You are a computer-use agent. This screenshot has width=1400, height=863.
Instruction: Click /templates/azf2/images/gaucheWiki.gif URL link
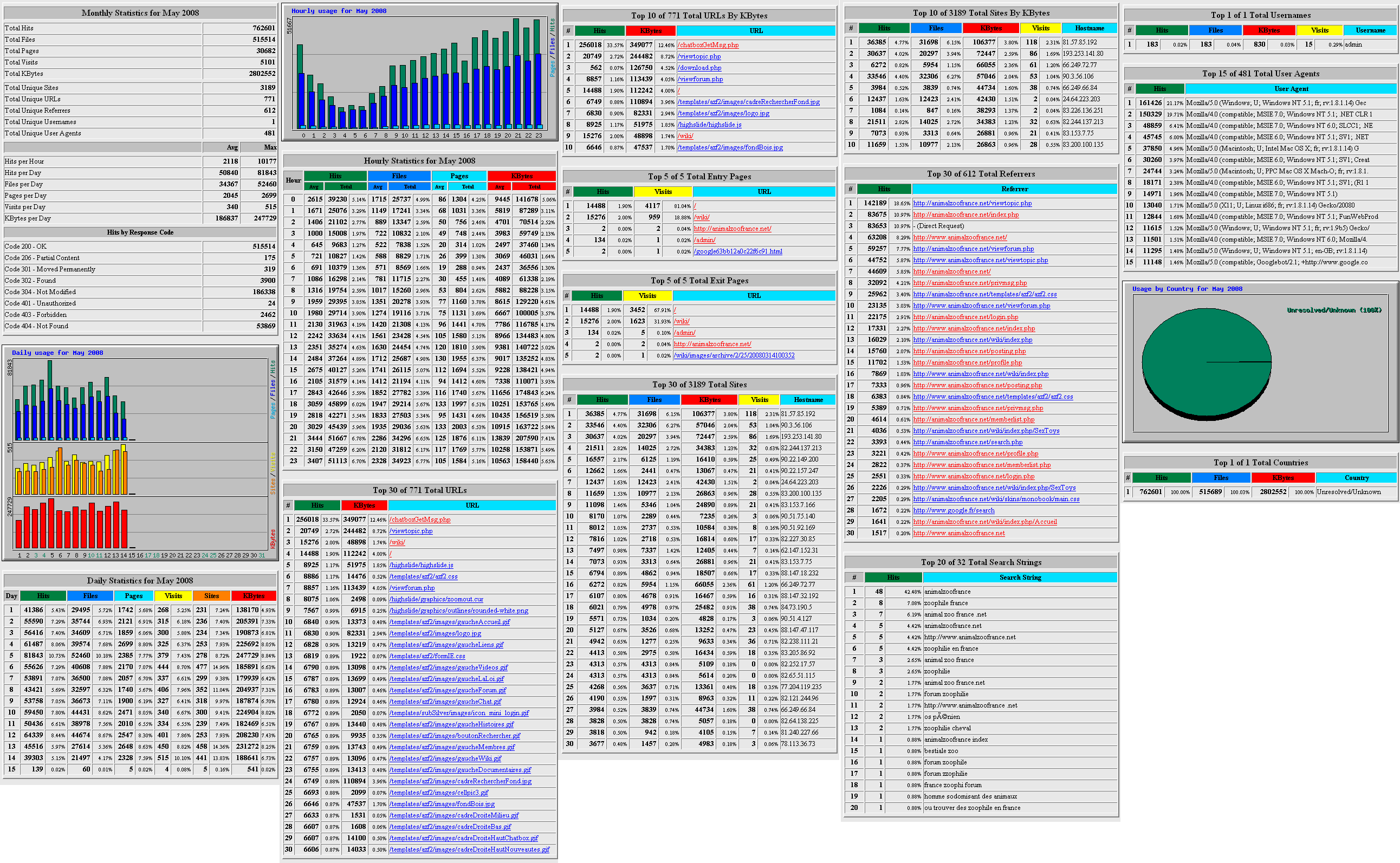coord(445,758)
